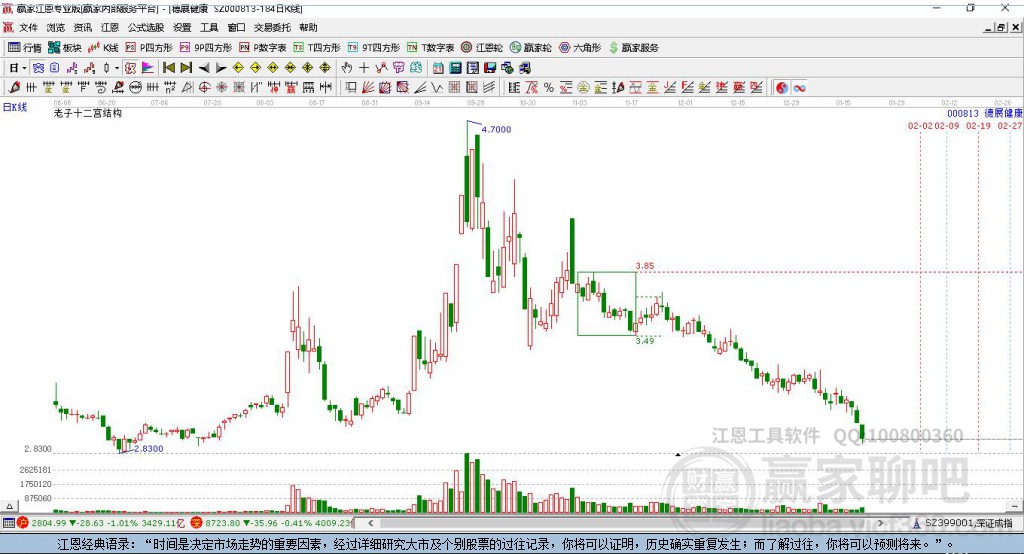Open the 帮助 menu
The image size is (1024, 554).
coord(308,27)
